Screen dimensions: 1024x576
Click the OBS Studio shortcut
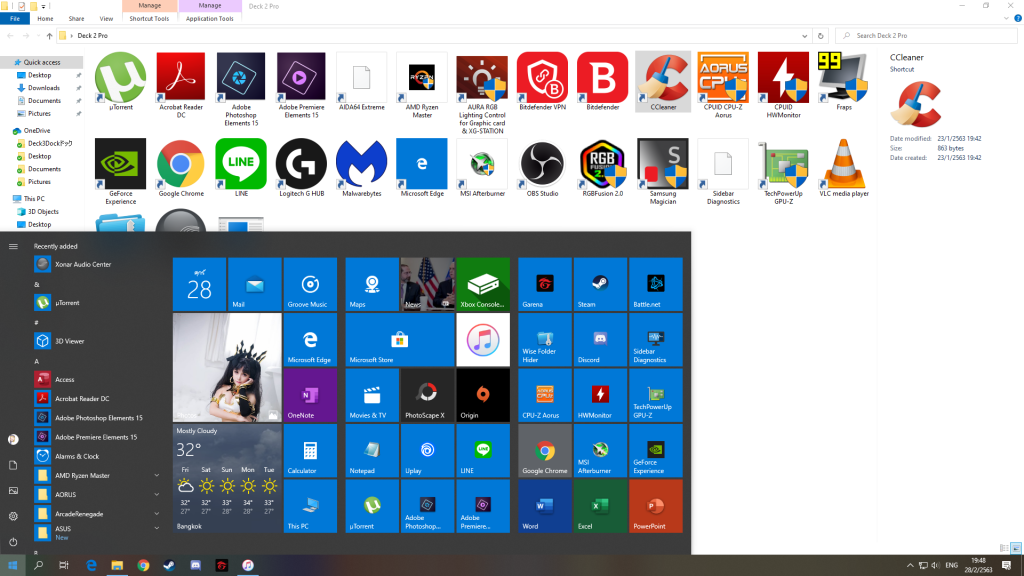542,168
